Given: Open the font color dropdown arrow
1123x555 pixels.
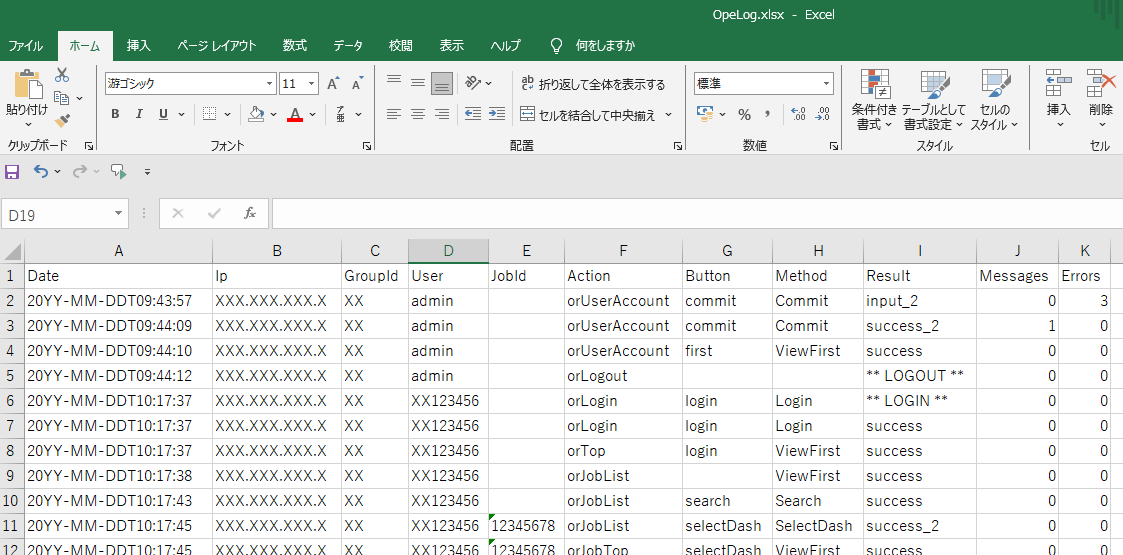Looking at the screenshot, I should pyautogui.click(x=313, y=114).
